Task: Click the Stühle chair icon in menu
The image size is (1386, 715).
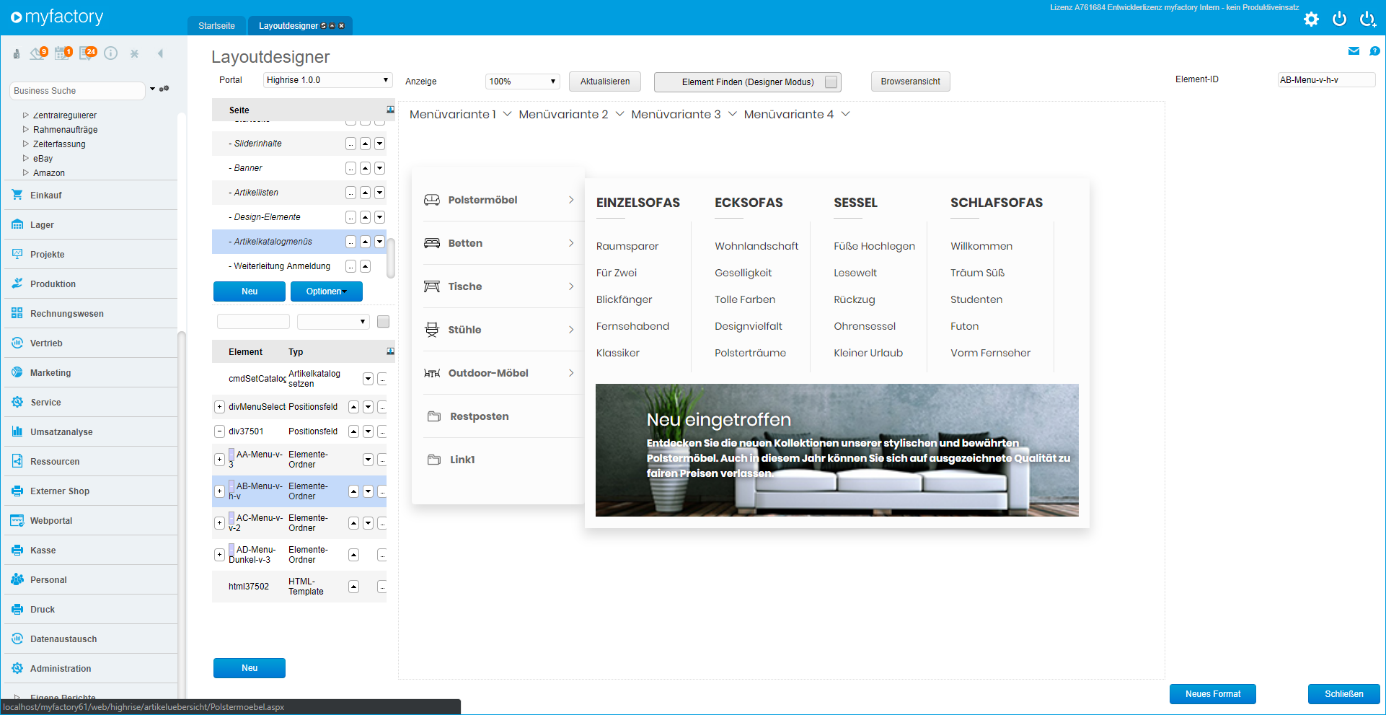Action: pyautogui.click(x=432, y=329)
